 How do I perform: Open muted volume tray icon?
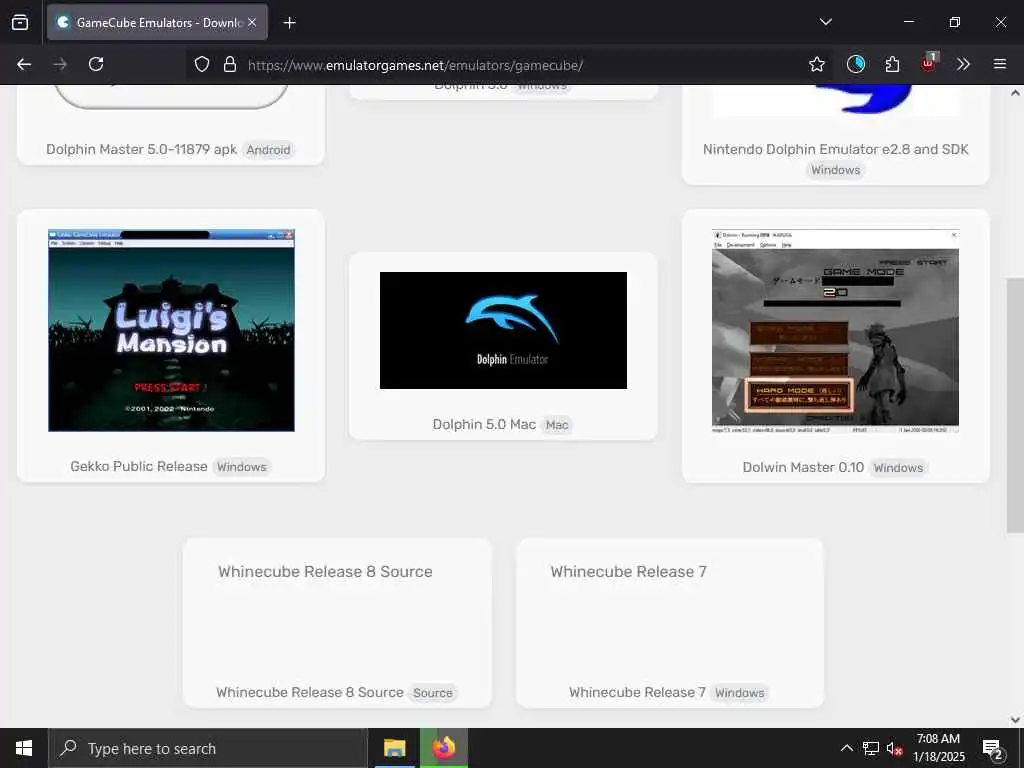coord(894,748)
